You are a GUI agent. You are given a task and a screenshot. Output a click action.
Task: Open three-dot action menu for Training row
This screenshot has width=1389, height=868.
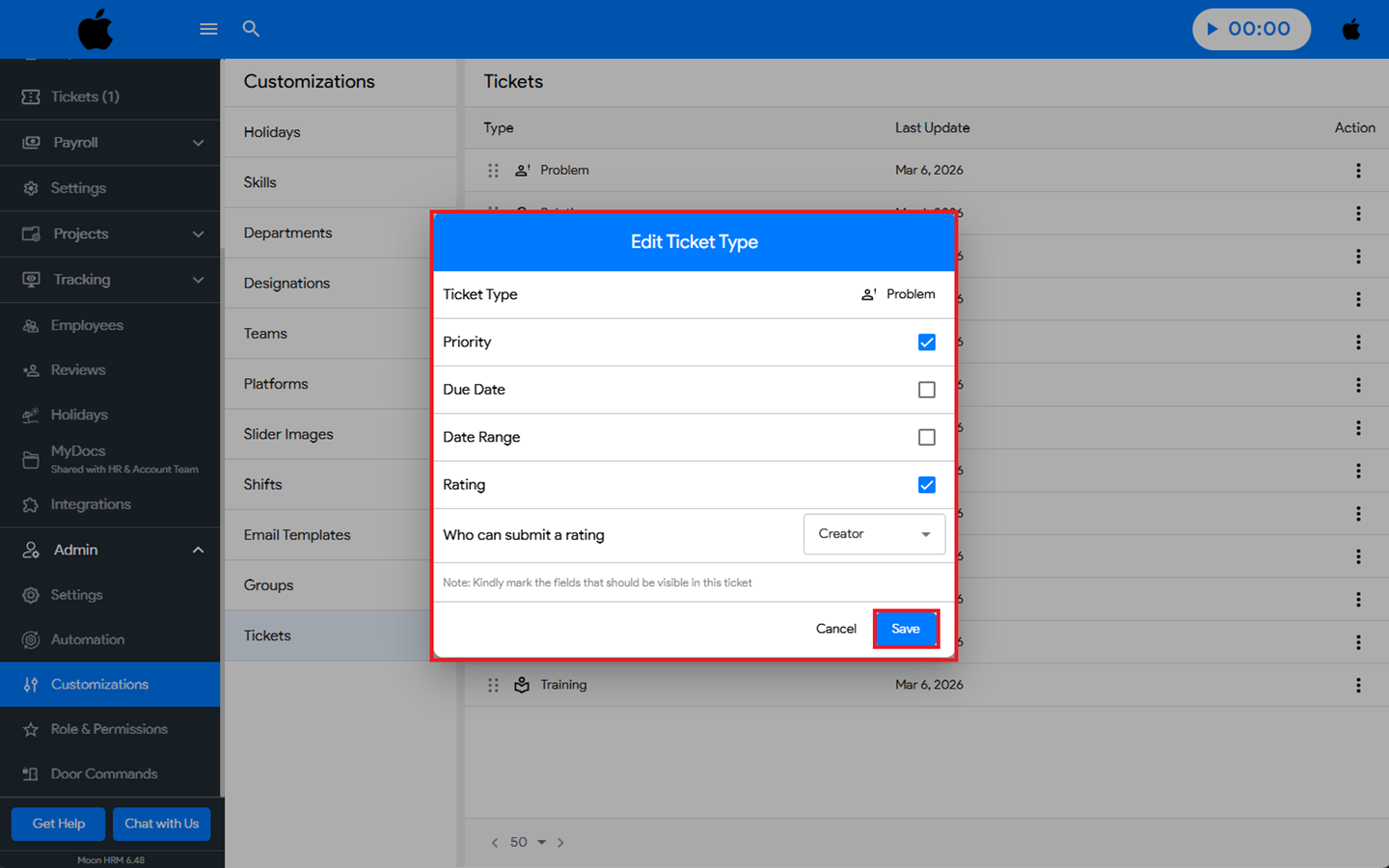(1358, 685)
